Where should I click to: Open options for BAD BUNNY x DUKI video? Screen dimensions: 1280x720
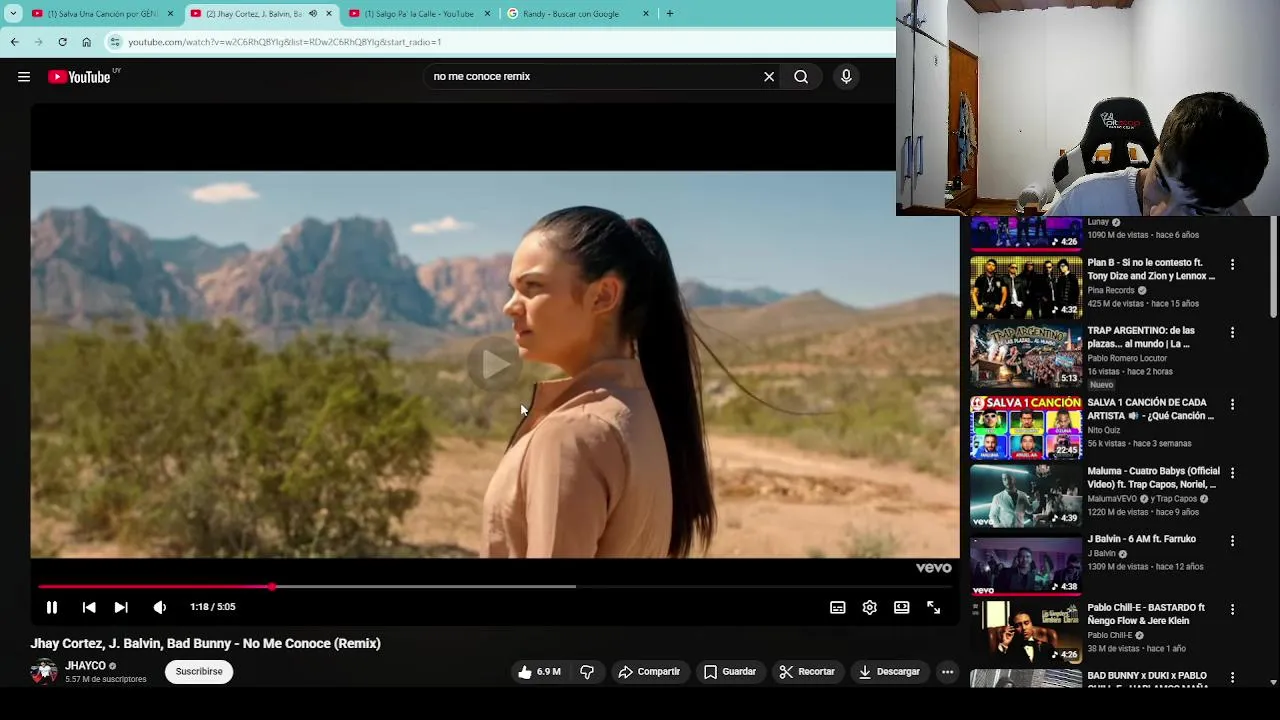pyautogui.click(x=1232, y=677)
